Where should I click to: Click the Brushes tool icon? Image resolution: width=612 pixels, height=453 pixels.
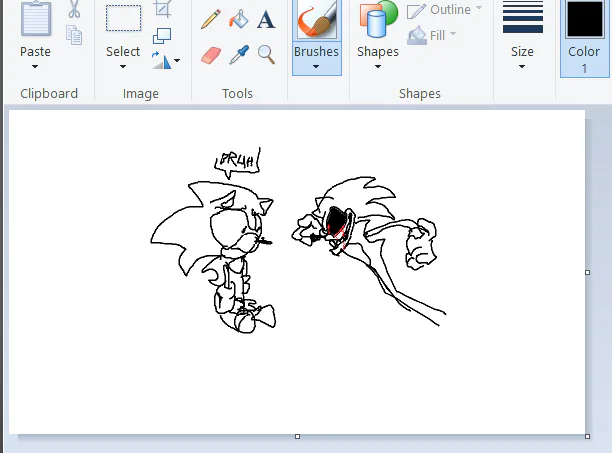[317, 18]
